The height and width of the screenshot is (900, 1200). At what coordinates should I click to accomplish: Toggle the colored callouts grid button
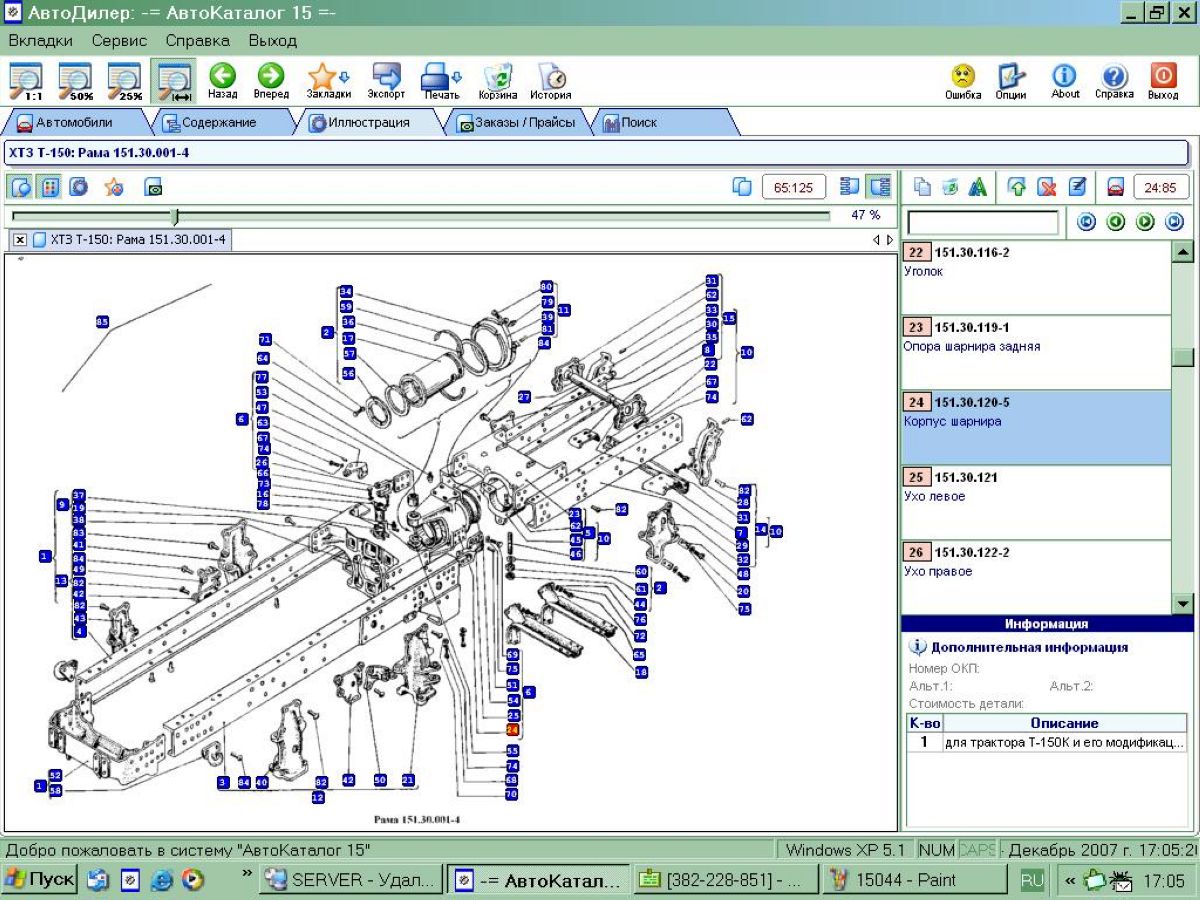pyautogui.click(x=50, y=187)
